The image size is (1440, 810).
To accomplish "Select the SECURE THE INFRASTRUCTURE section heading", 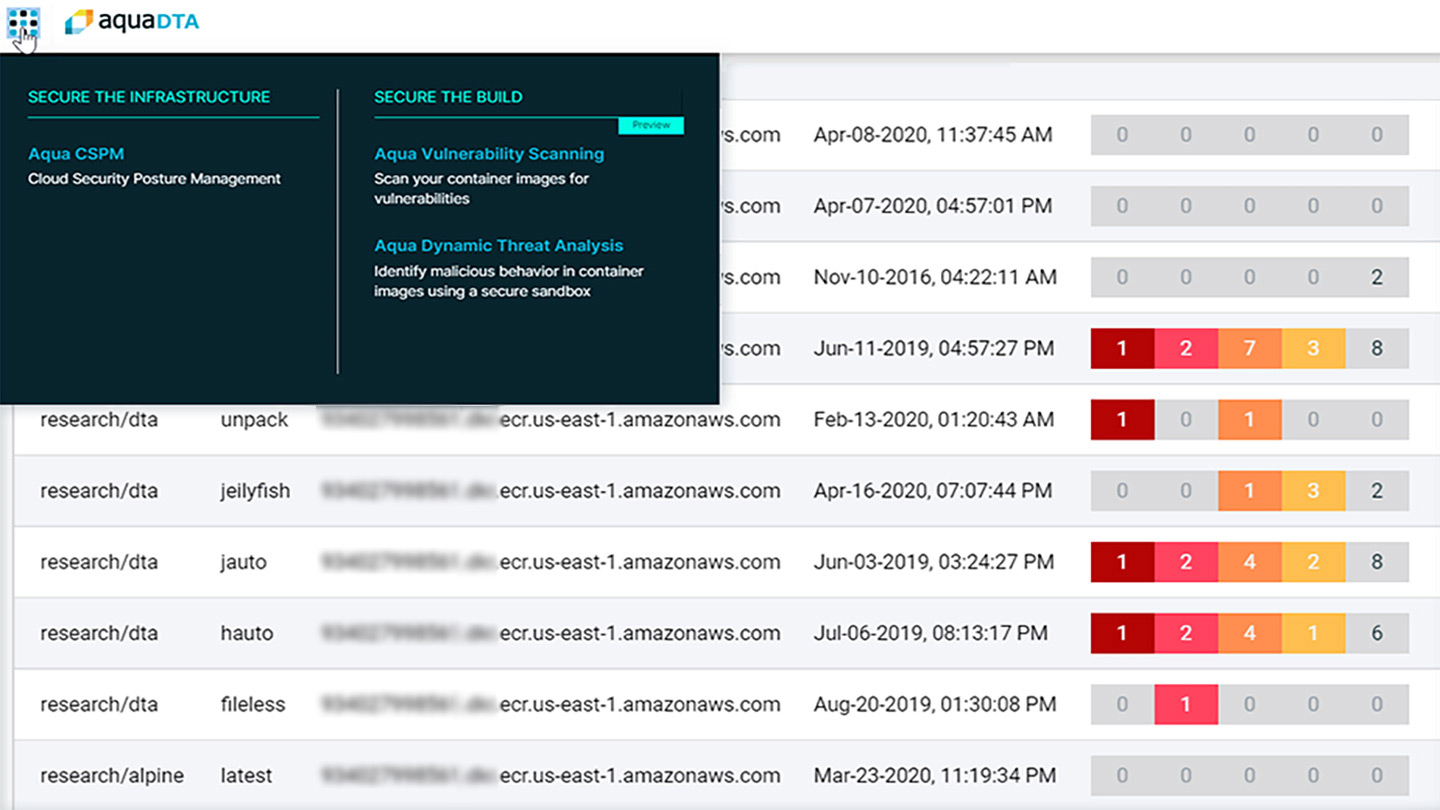I will click(150, 97).
